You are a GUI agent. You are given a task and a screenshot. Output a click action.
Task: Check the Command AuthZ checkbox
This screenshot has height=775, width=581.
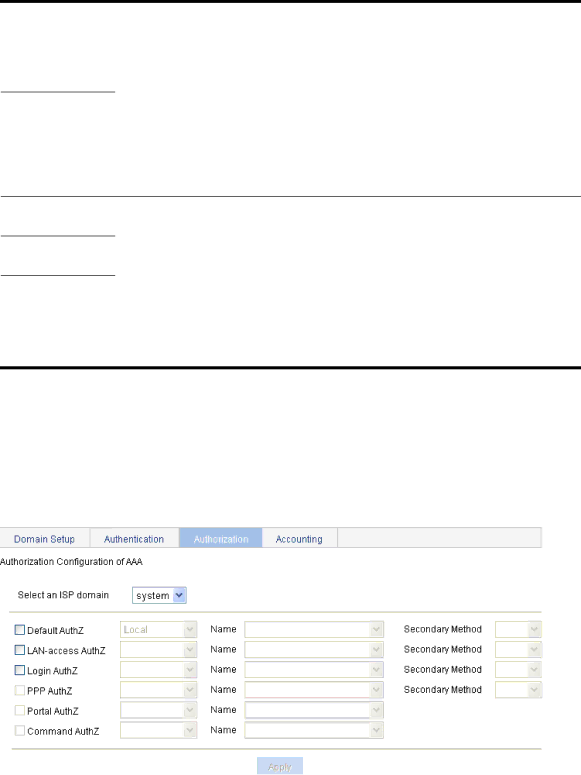(20, 731)
